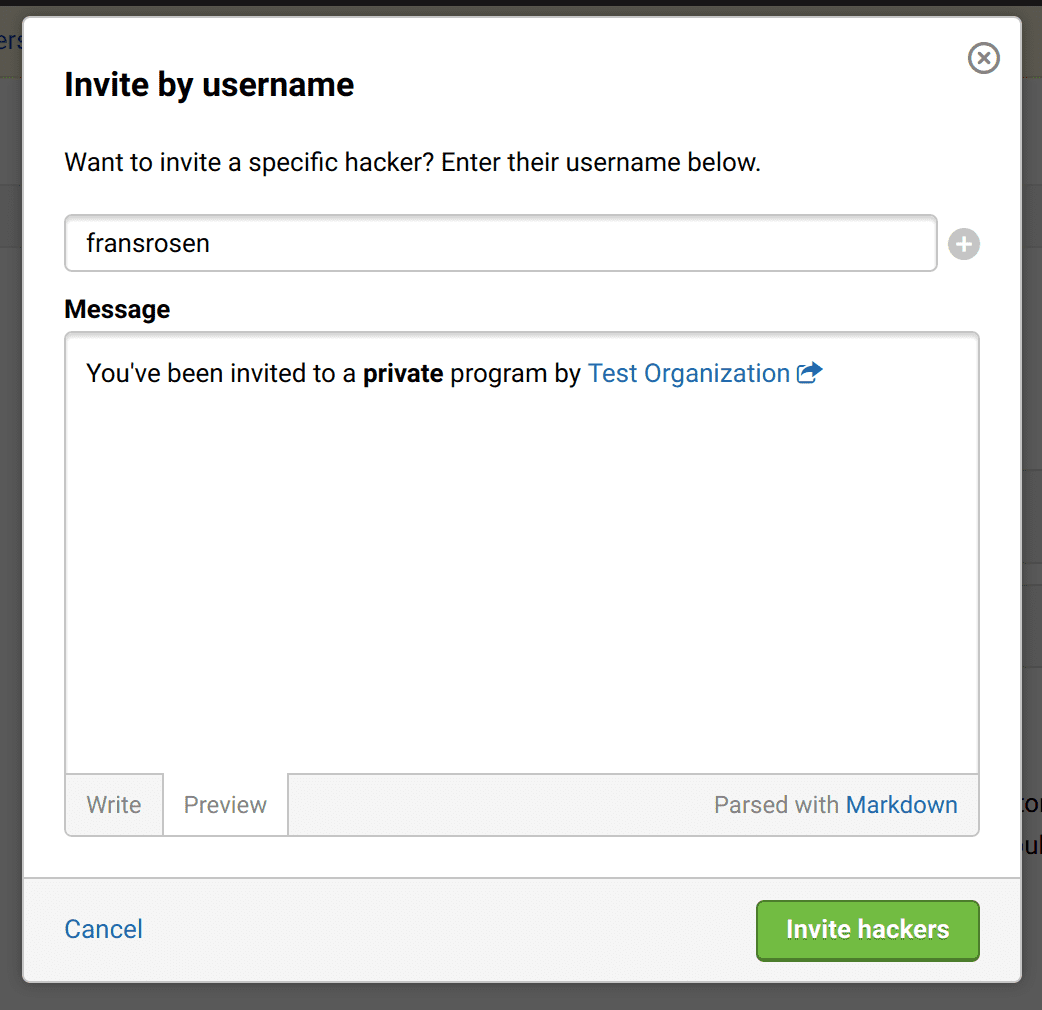Click the empty footer space beside Cancel
This screenshot has width=1042, height=1010.
[x=450, y=929]
